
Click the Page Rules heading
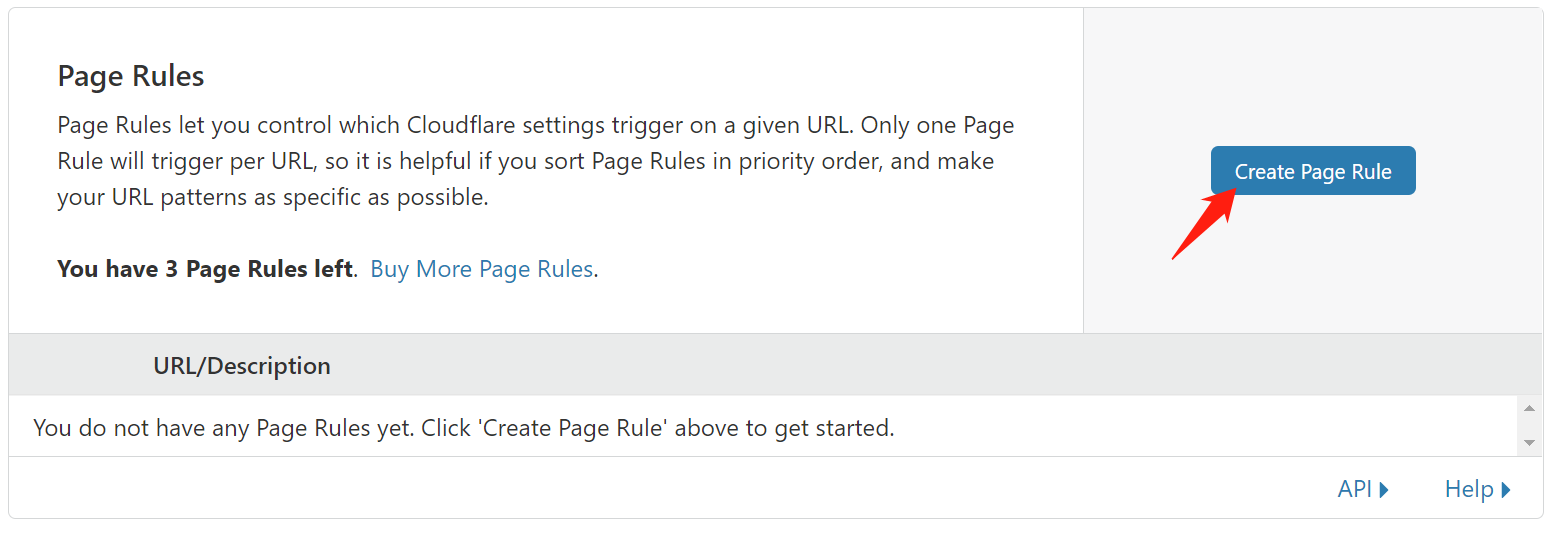131,76
